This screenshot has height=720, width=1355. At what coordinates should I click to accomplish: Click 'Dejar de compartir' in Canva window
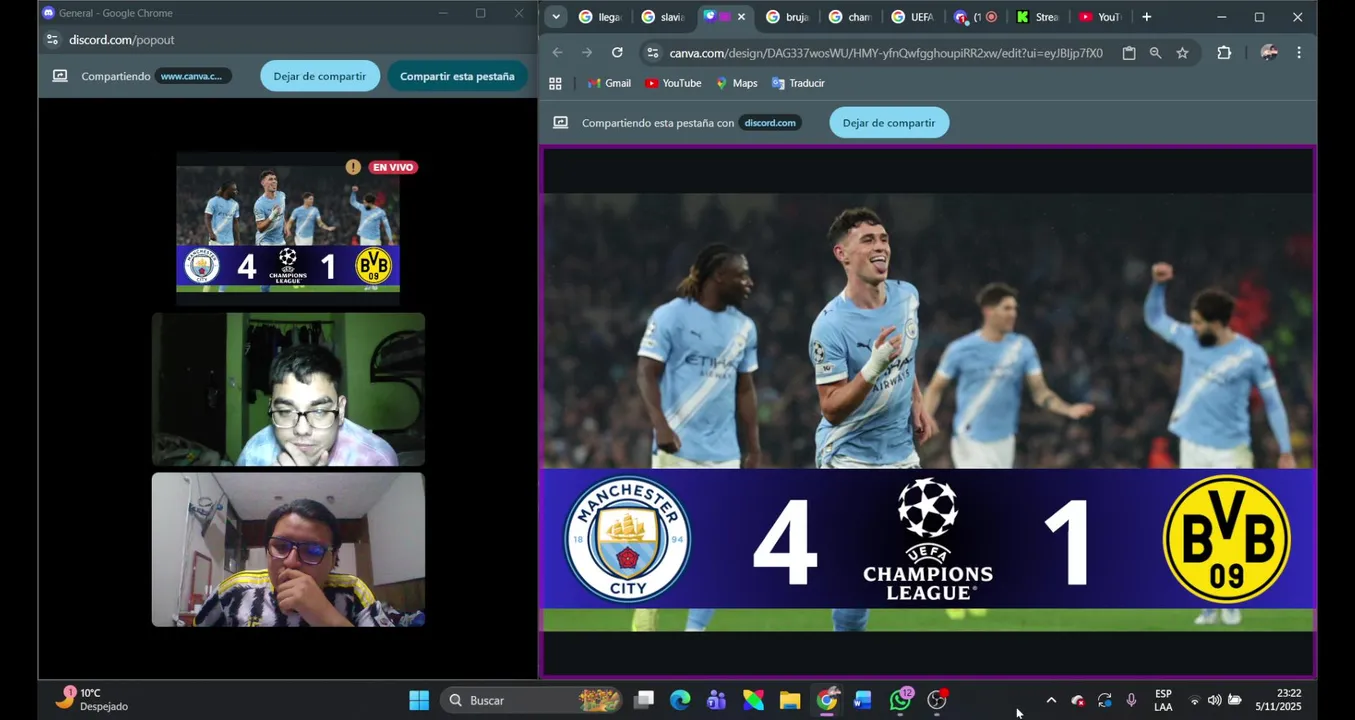point(889,123)
